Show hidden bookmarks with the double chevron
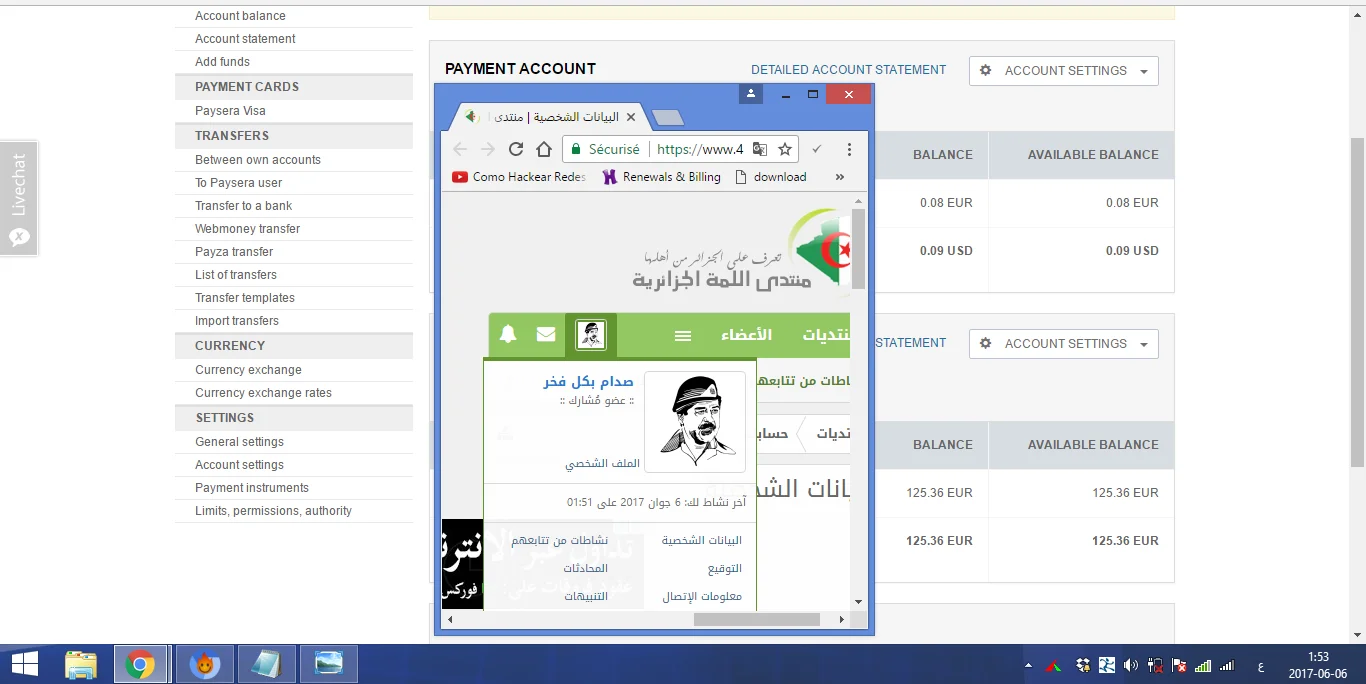This screenshot has height=684, width=1366. click(x=839, y=177)
